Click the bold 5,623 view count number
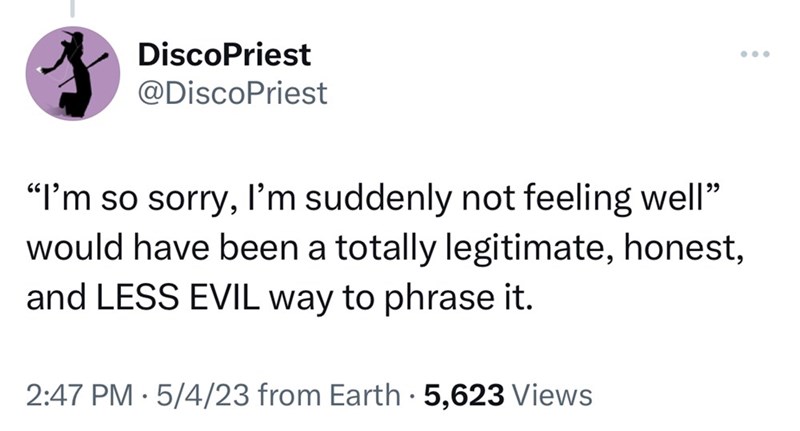The width and height of the screenshot is (800, 431). point(464,395)
